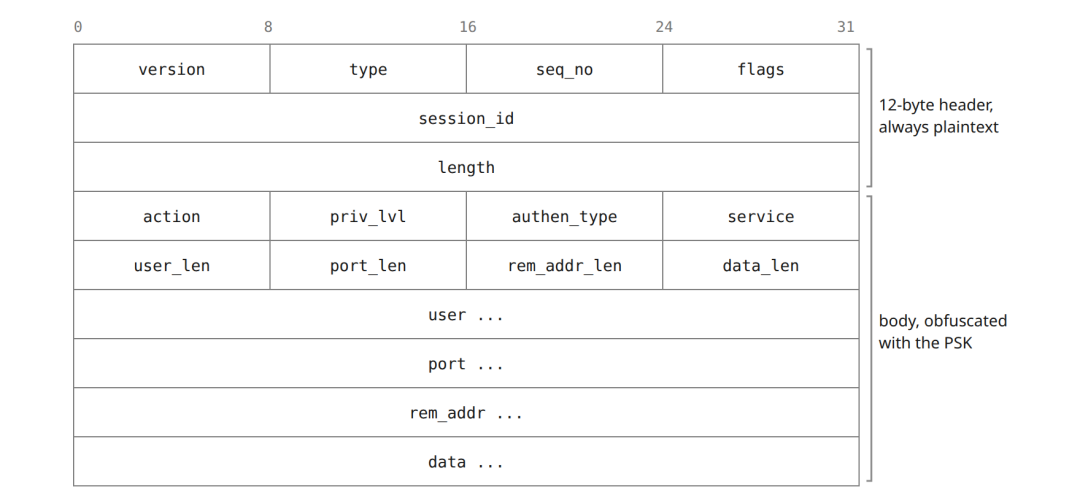This screenshot has width=1080, height=503.
Task: Click the body obfuscated with PSK note
Action: pyautogui.click(x=942, y=331)
